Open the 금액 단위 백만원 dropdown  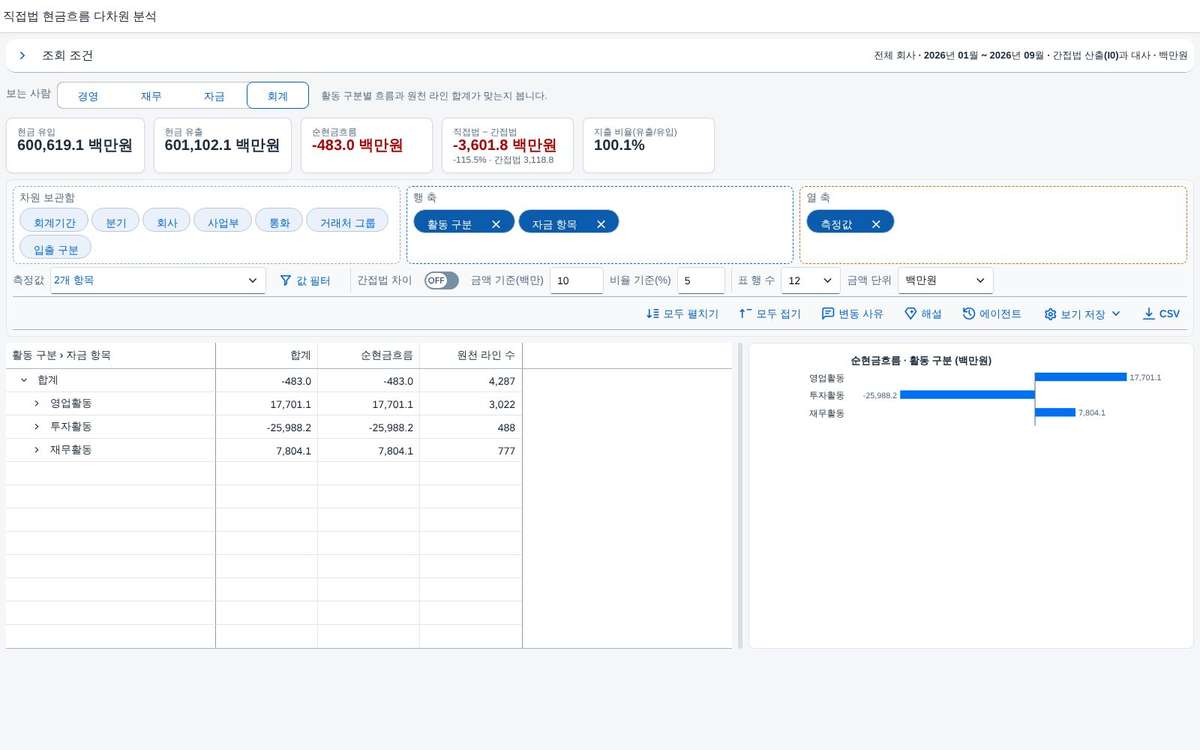pyautogui.click(x=945, y=281)
